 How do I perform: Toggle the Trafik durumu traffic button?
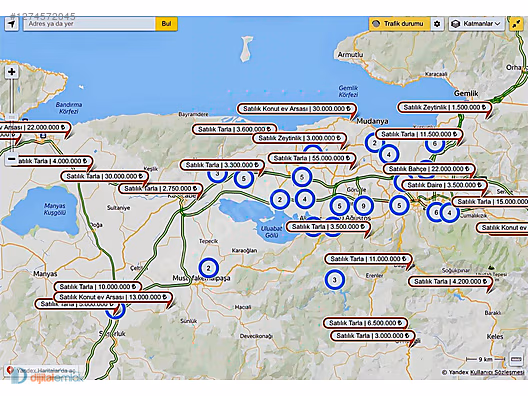tap(399, 24)
